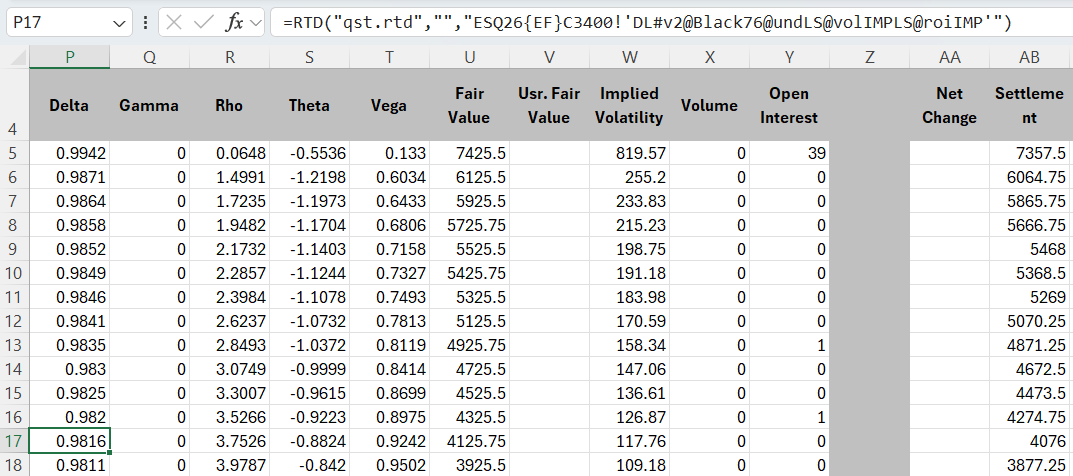
Task: Select row 18 header
Action: (14, 464)
